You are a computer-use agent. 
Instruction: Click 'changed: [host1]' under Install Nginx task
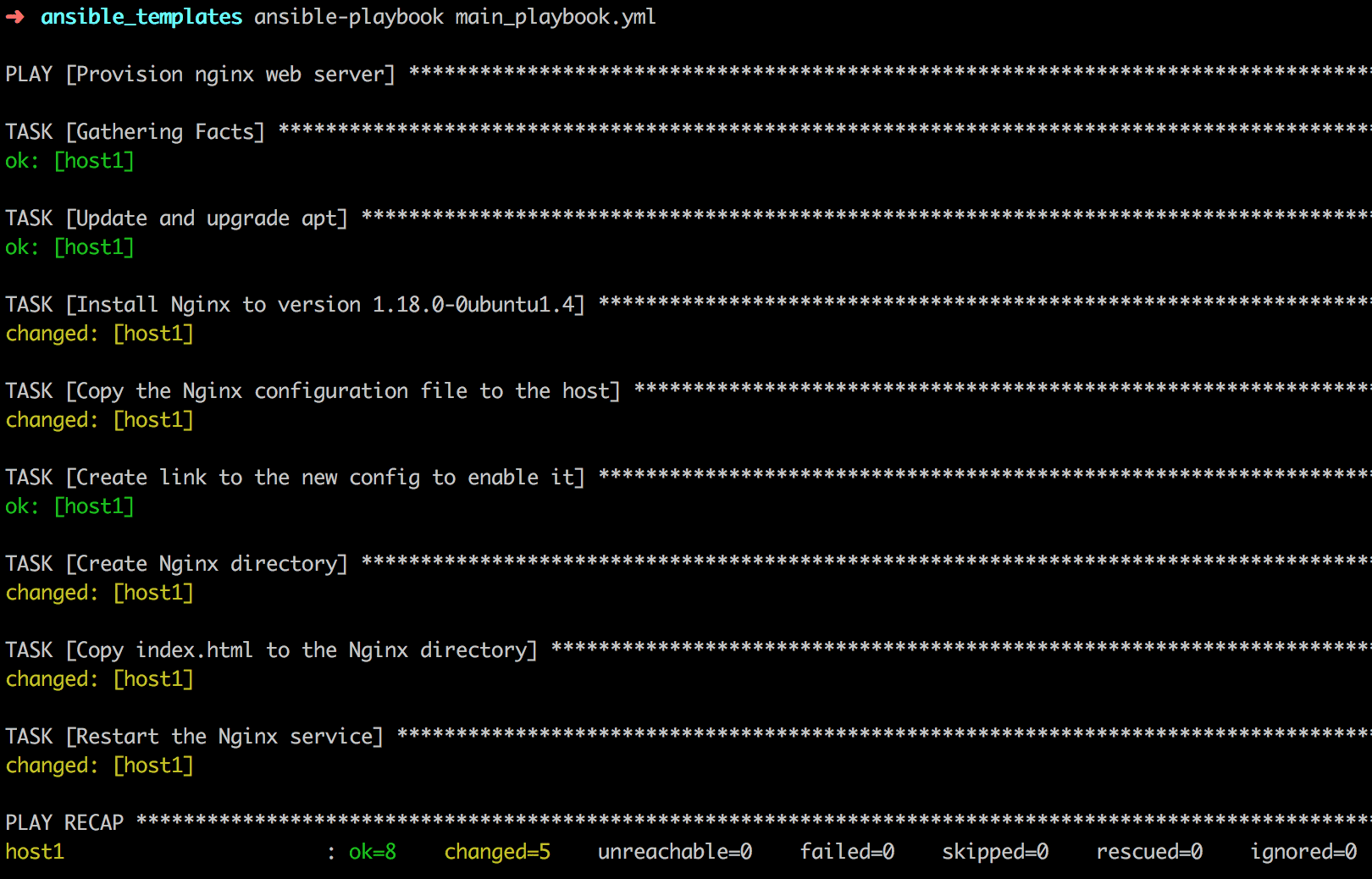pyautogui.click(x=99, y=334)
